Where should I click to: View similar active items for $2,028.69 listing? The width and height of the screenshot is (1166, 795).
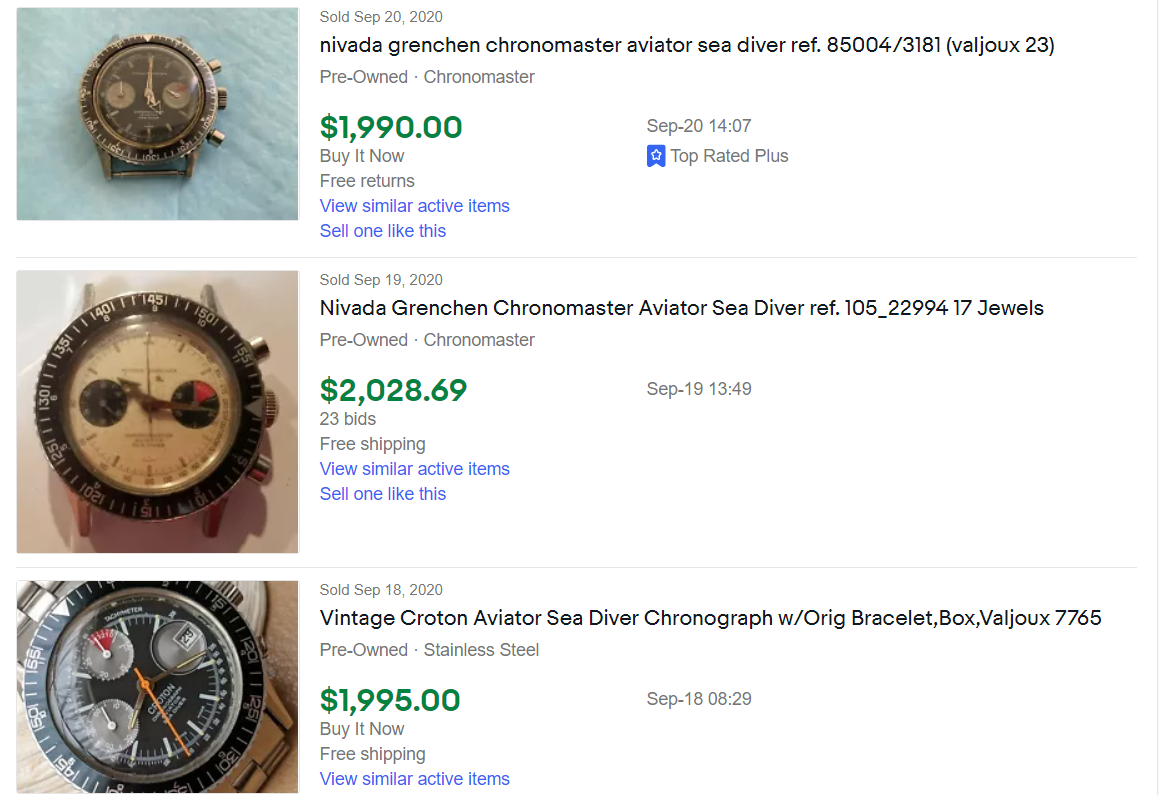click(414, 469)
